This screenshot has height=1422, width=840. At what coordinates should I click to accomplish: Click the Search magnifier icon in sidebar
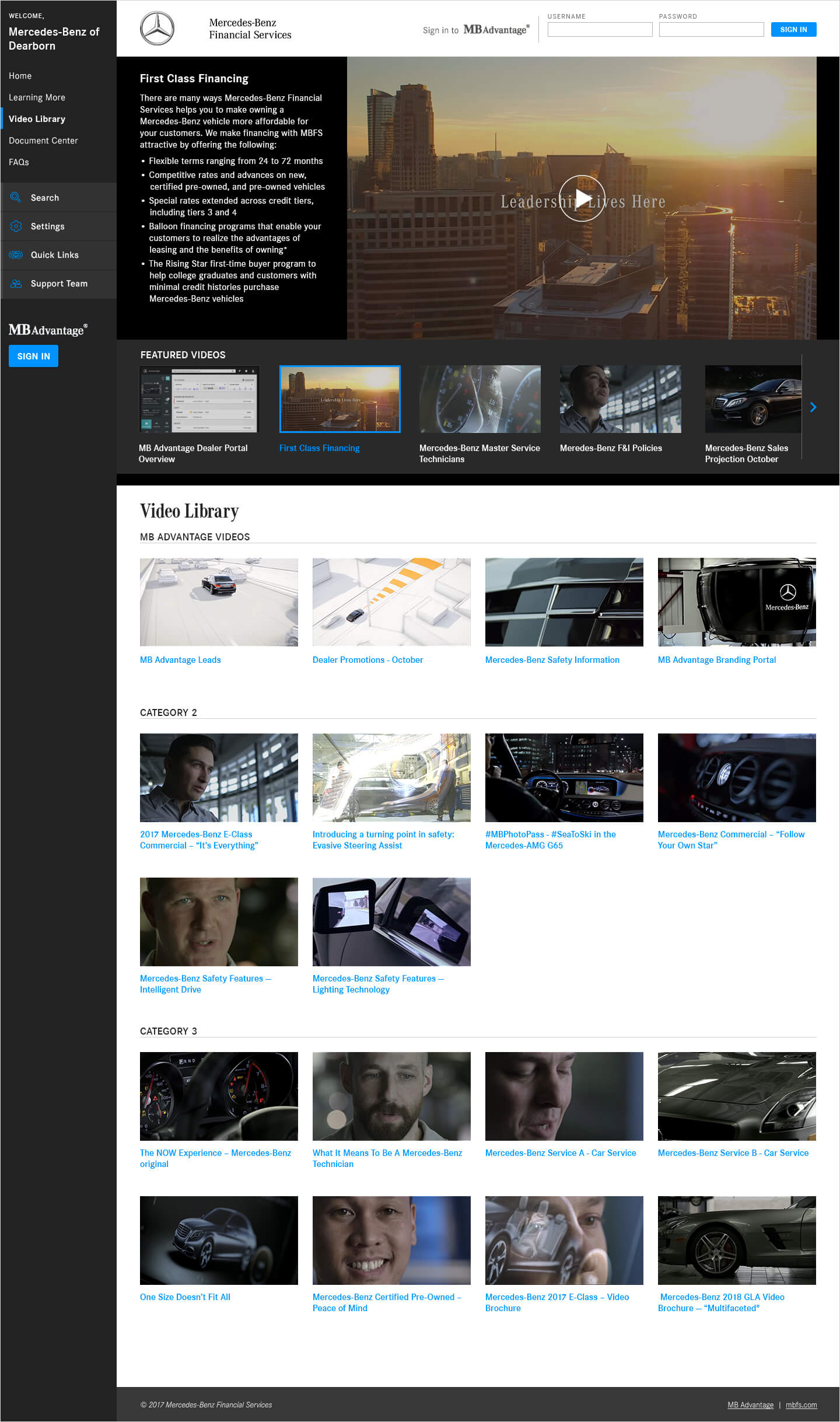[x=16, y=198]
